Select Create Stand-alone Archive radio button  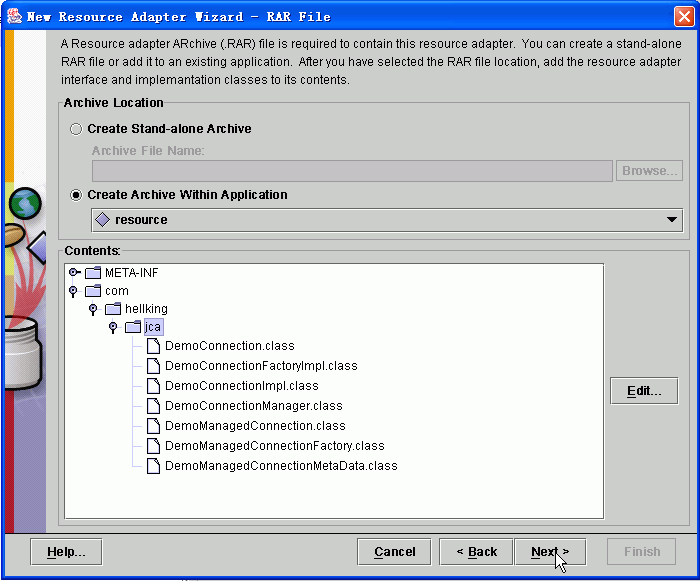tap(76, 129)
